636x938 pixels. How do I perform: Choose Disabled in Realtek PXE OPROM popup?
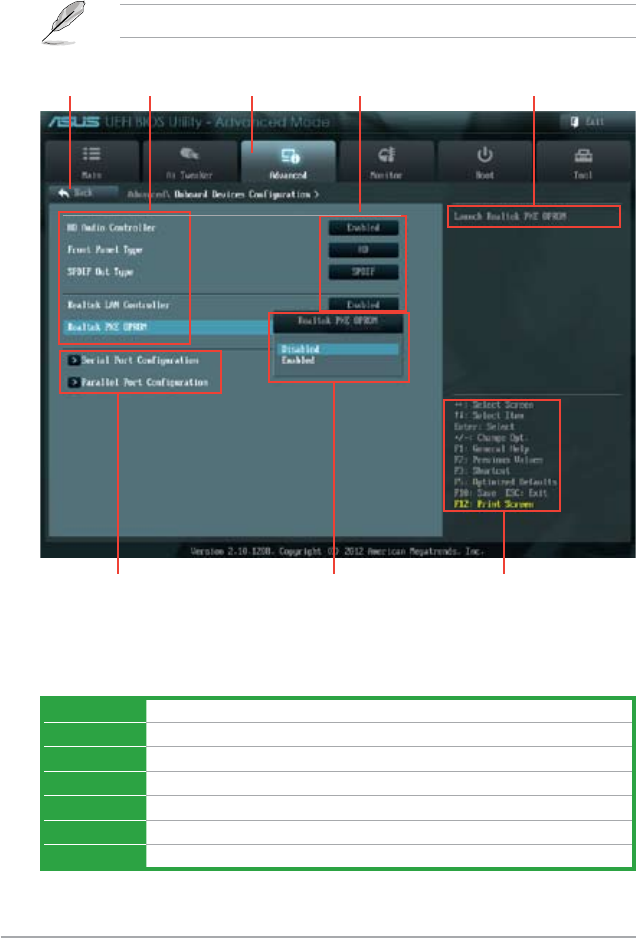(x=339, y=349)
